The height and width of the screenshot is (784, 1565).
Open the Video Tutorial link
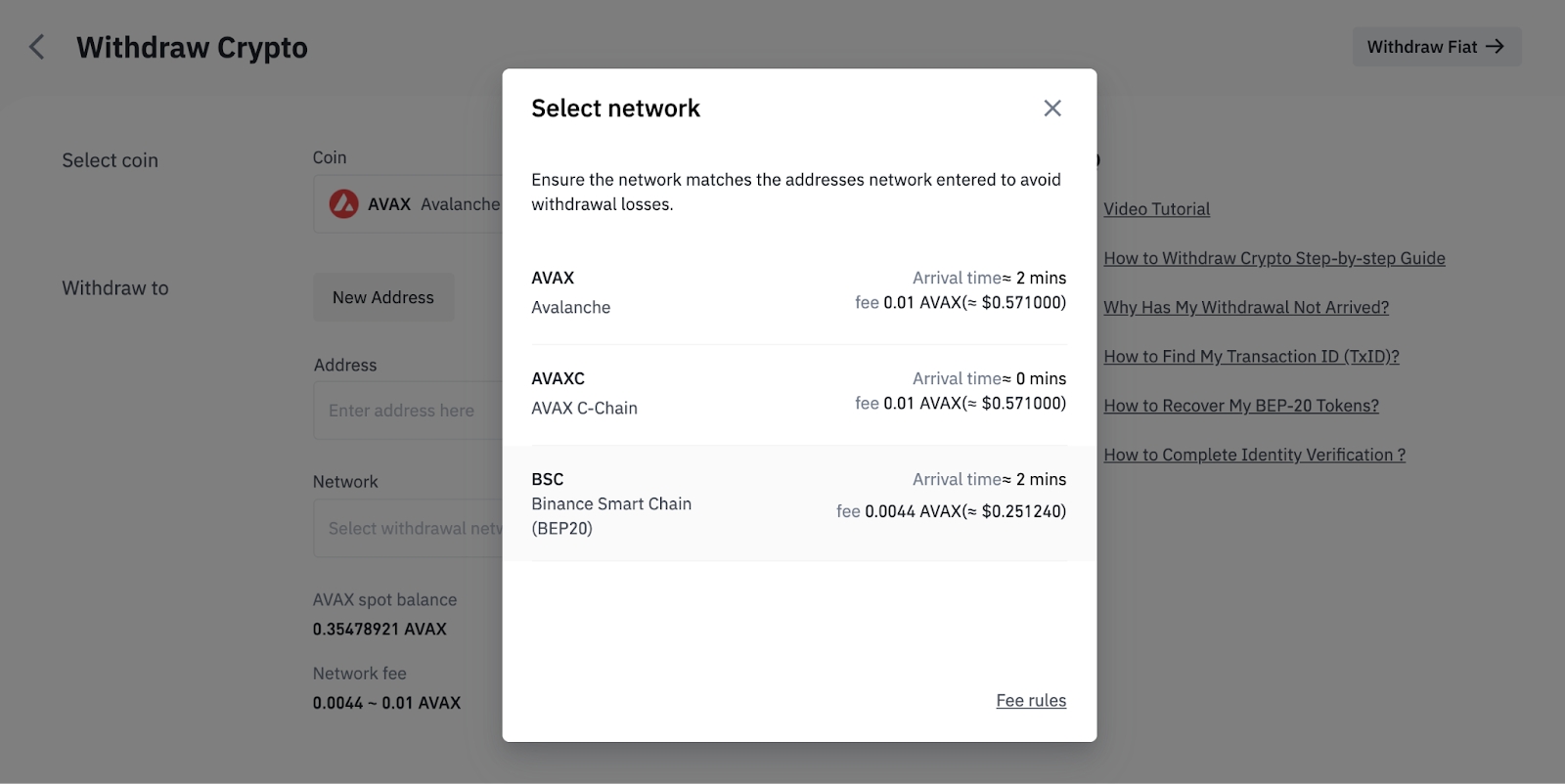1156,209
